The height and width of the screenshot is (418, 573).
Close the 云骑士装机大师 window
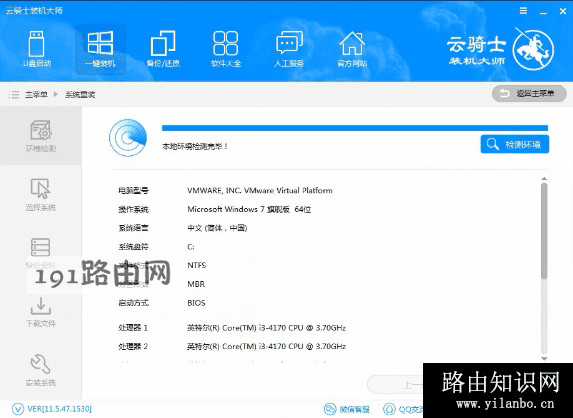coord(563,11)
